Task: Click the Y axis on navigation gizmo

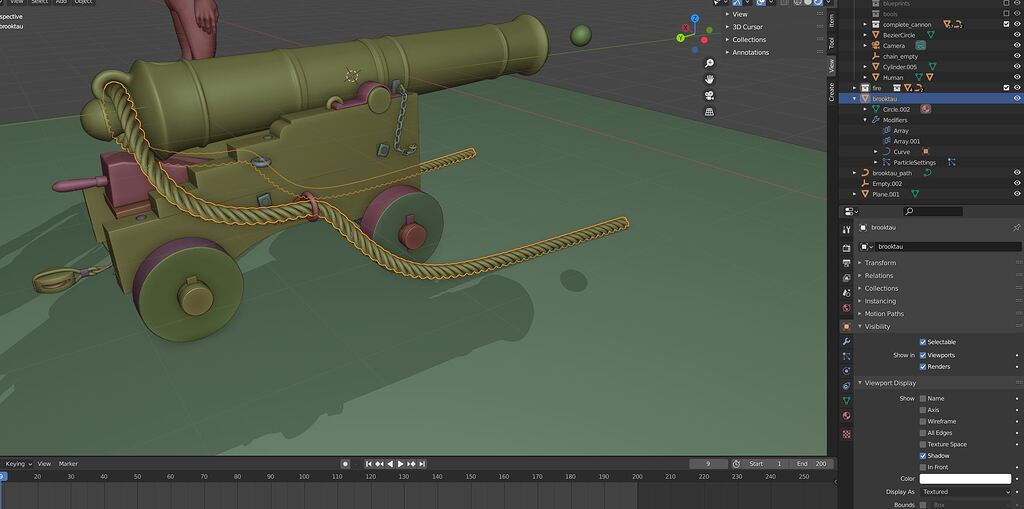Action: [x=680, y=38]
